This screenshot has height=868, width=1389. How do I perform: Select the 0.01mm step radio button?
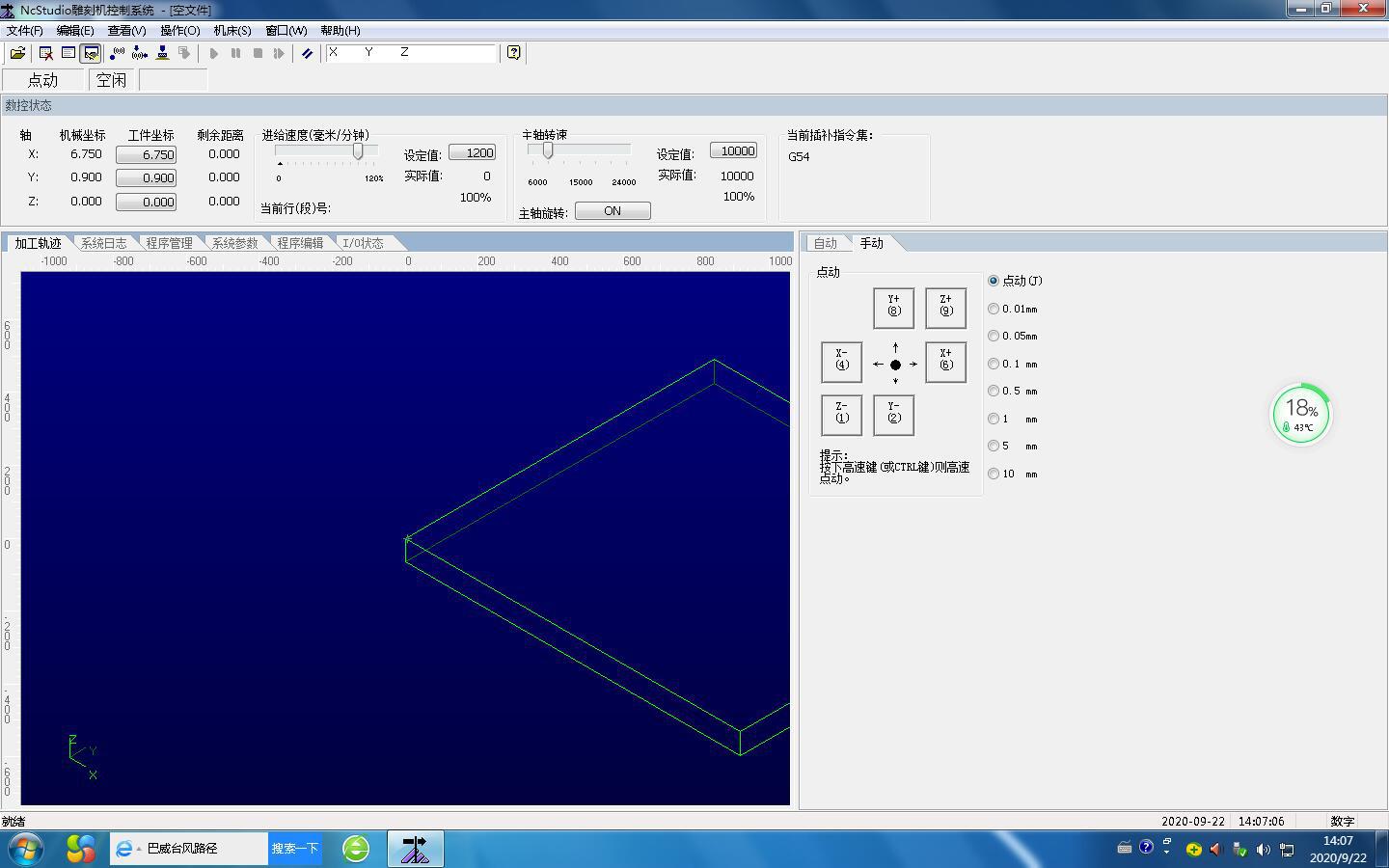point(994,309)
